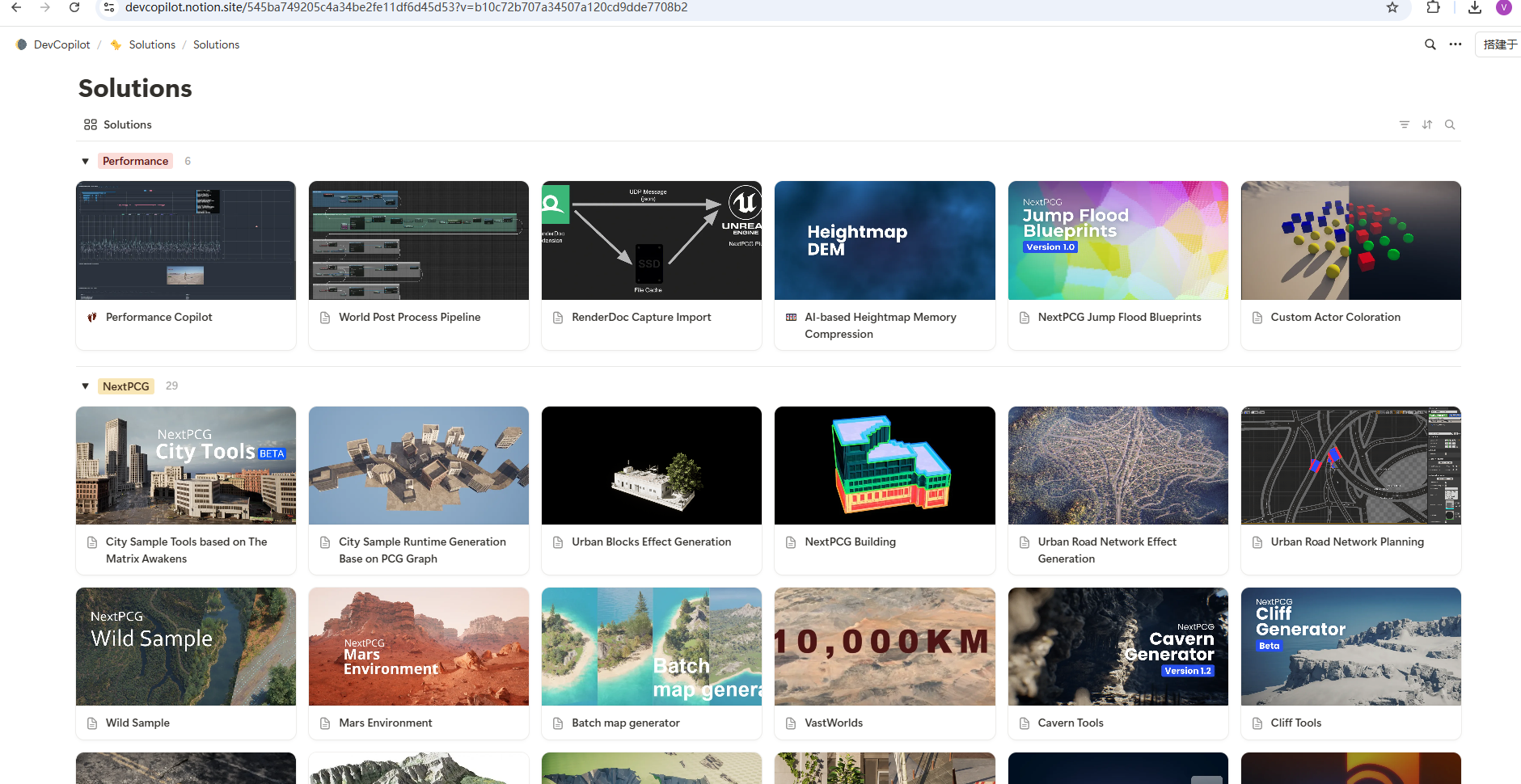Open Jump Flood Blueprints cover image
Image resolution: width=1521 pixels, height=784 pixels.
(1118, 240)
